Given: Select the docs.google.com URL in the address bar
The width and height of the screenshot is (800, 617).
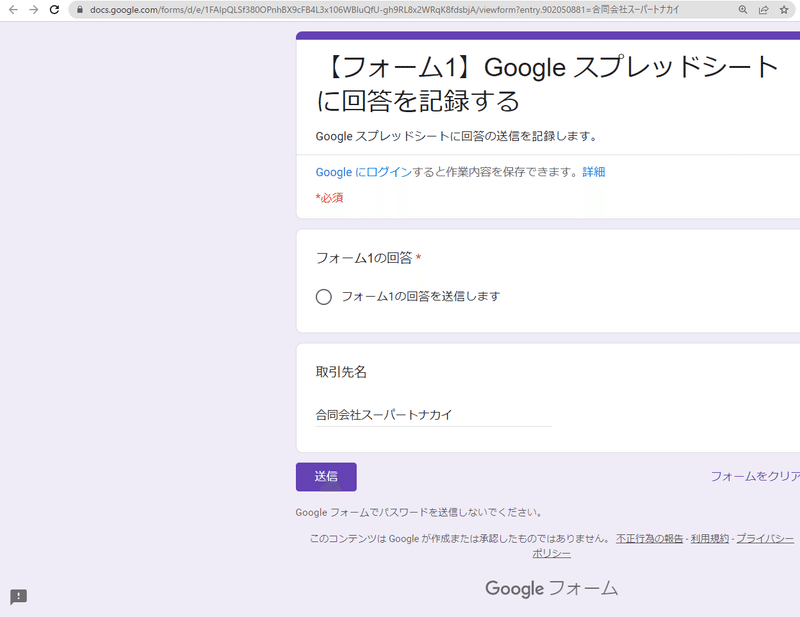Looking at the screenshot, I should [384, 10].
